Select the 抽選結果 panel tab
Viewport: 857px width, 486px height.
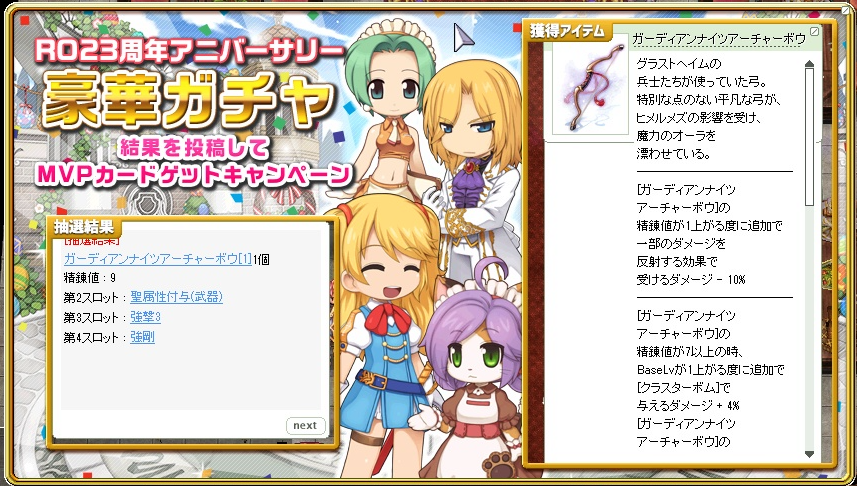coord(84,226)
